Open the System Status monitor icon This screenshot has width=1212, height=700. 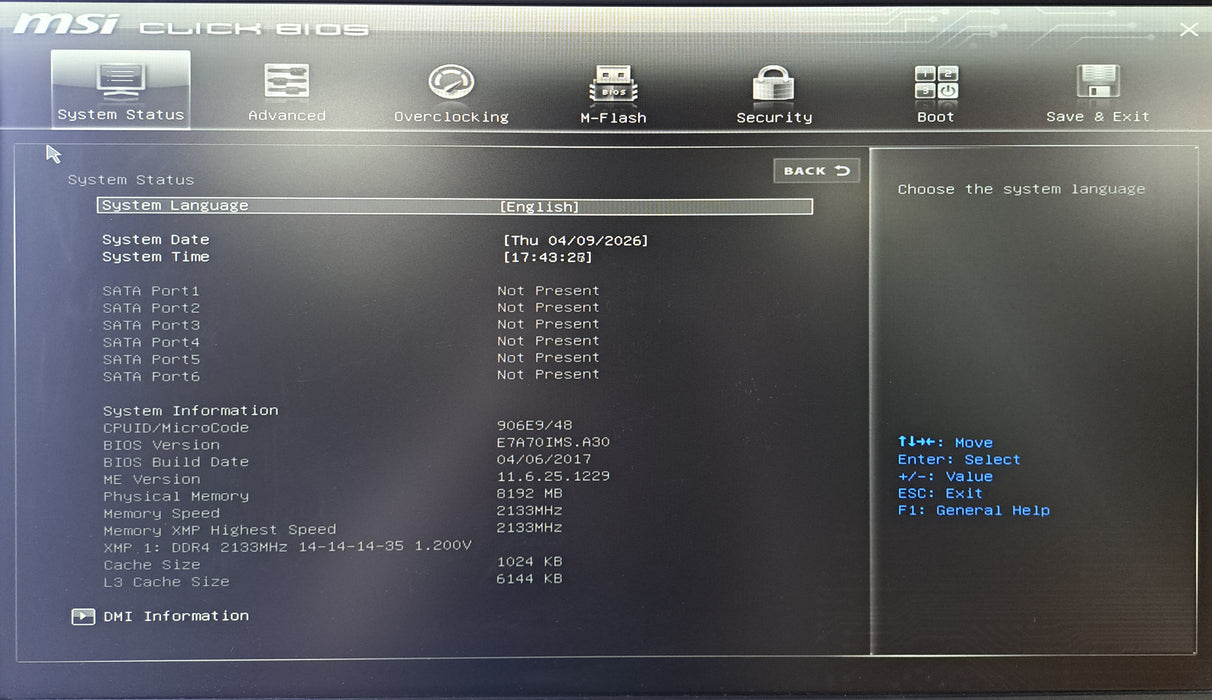[120, 81]
